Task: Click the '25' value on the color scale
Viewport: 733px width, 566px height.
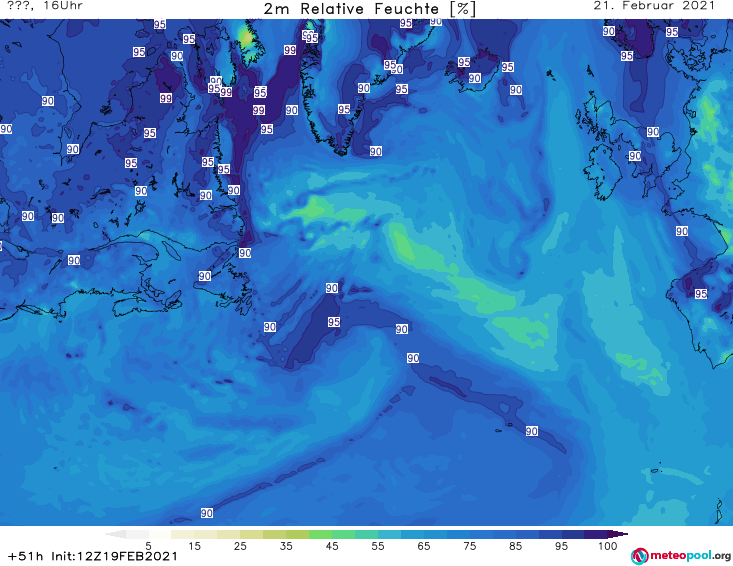Action: pos(240,545)
